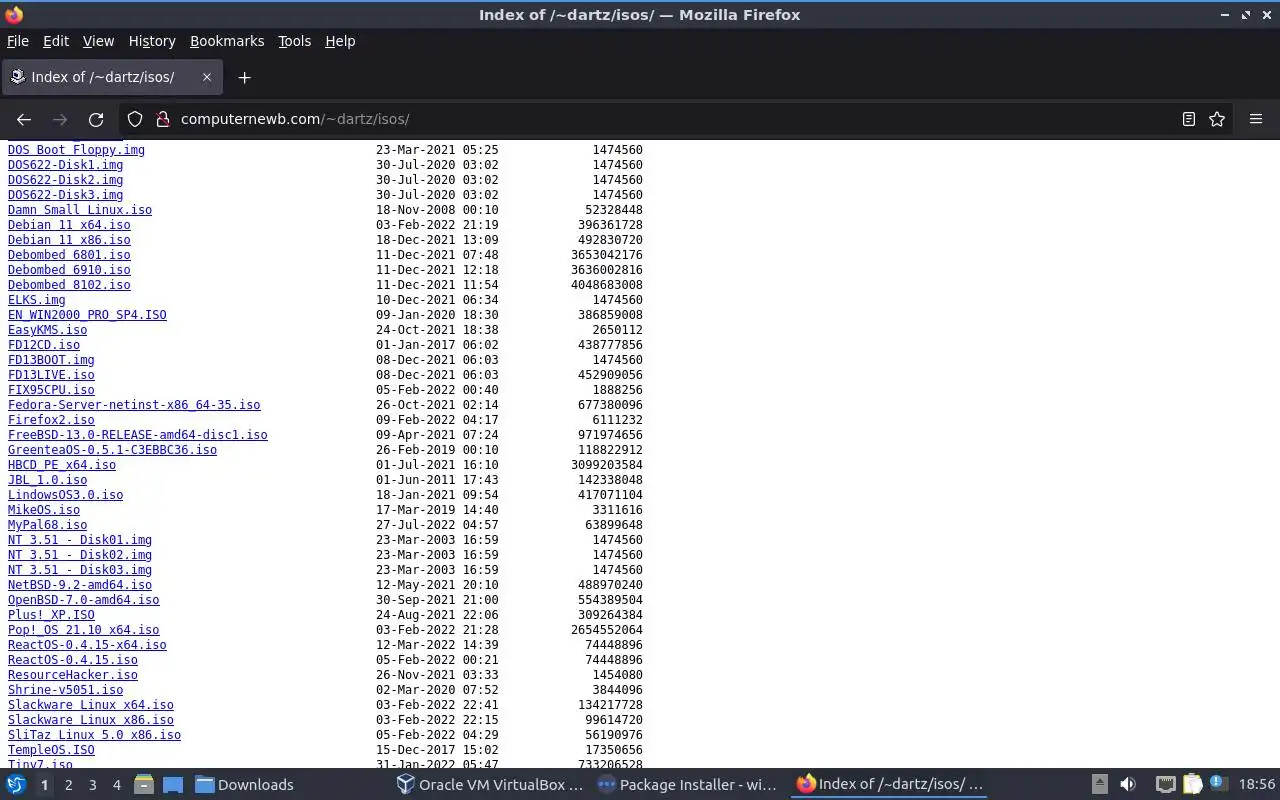
Task: Download Damn_Small_Linux.iso
Action: [80, 210]
